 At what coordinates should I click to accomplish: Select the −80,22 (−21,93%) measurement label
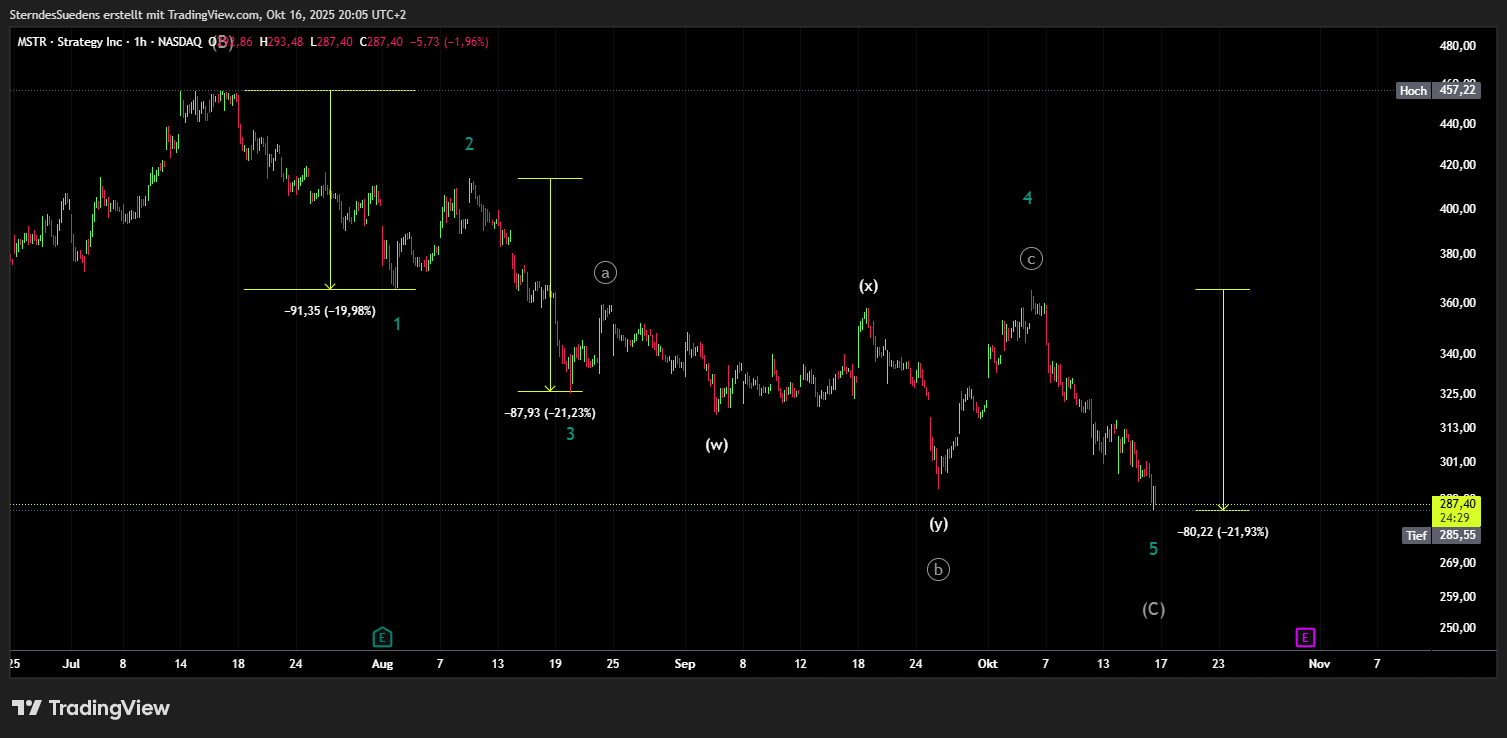(x=1223, y=532)
